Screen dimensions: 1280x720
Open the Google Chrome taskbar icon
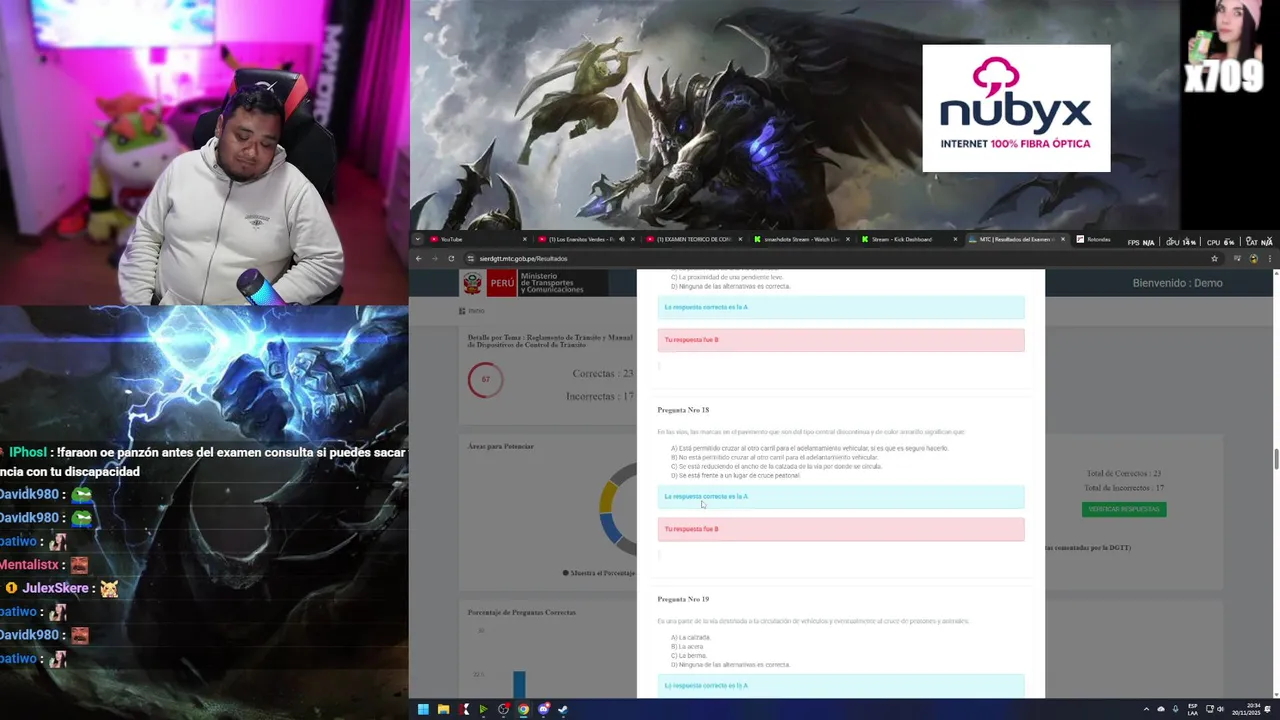(523, 709)
